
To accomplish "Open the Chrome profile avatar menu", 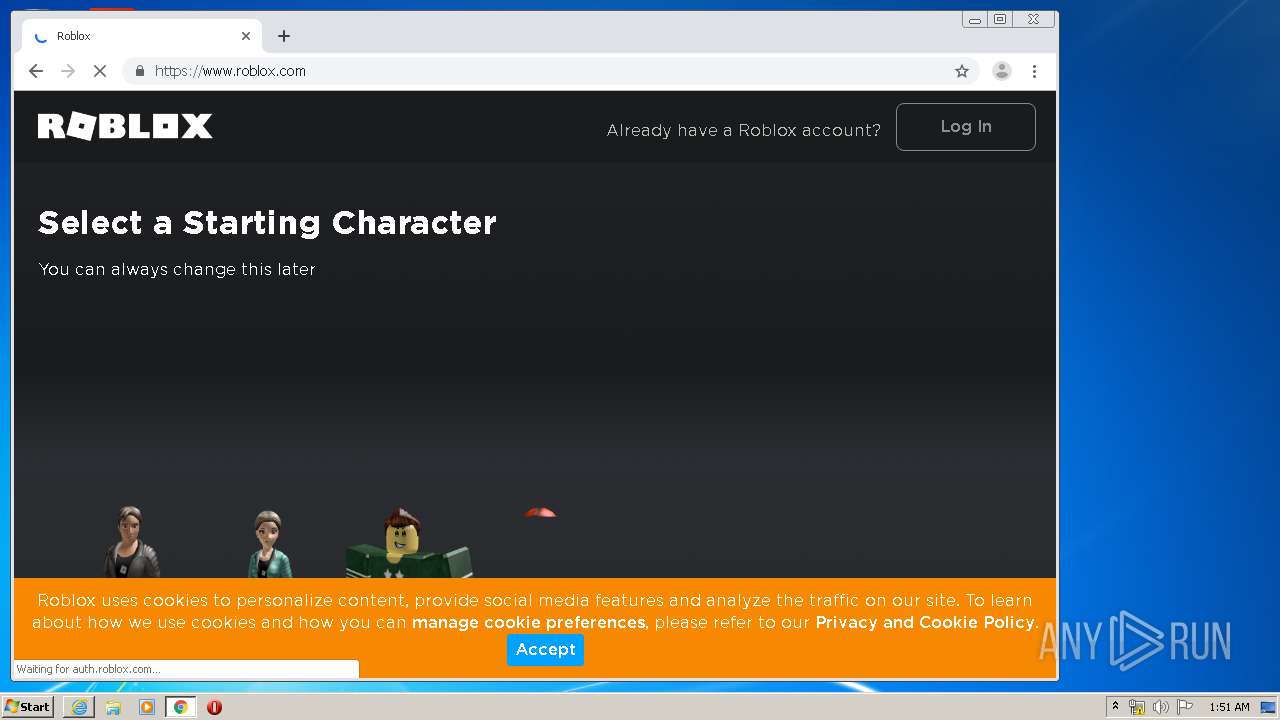I will [1001, 71].
